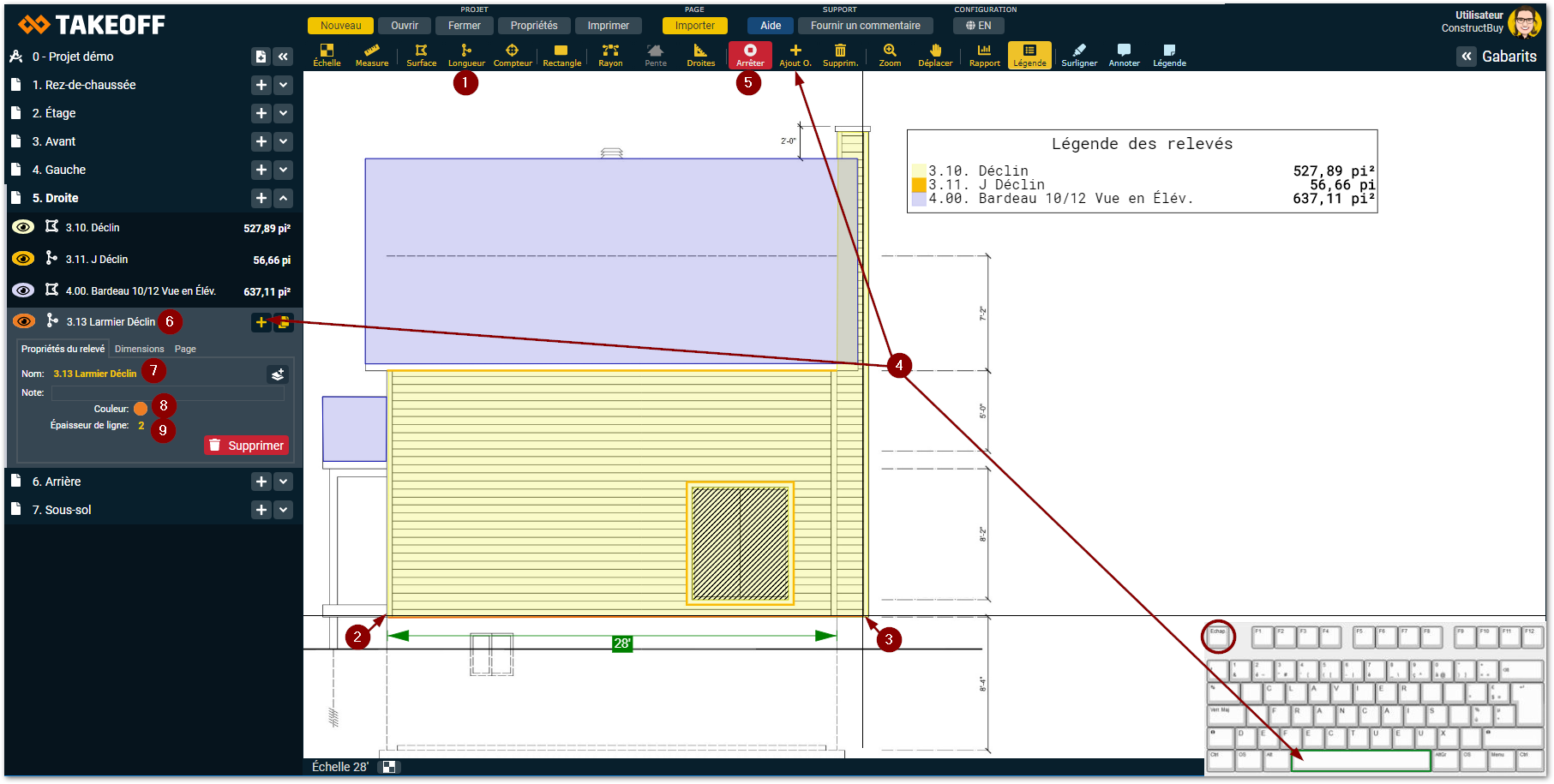1554x784 pixels.
Task: Activate the Compteur counter tool
Action: (513, 55)
